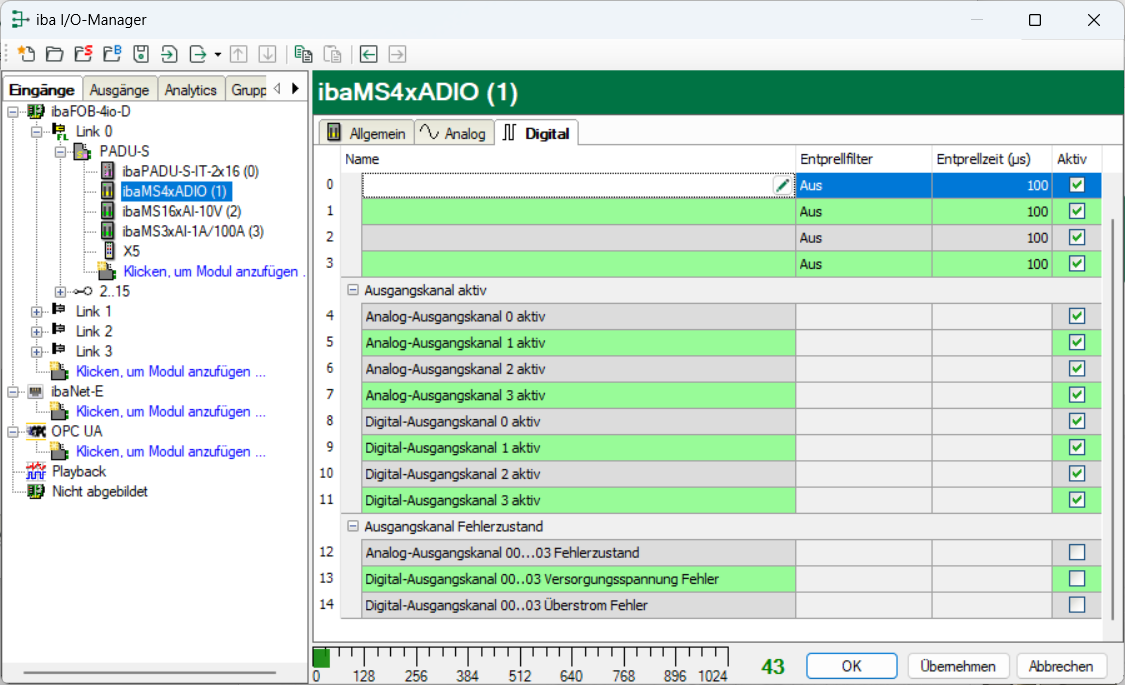Click the copy toolbar icon
1125x685 pixels.
[303, 54]
